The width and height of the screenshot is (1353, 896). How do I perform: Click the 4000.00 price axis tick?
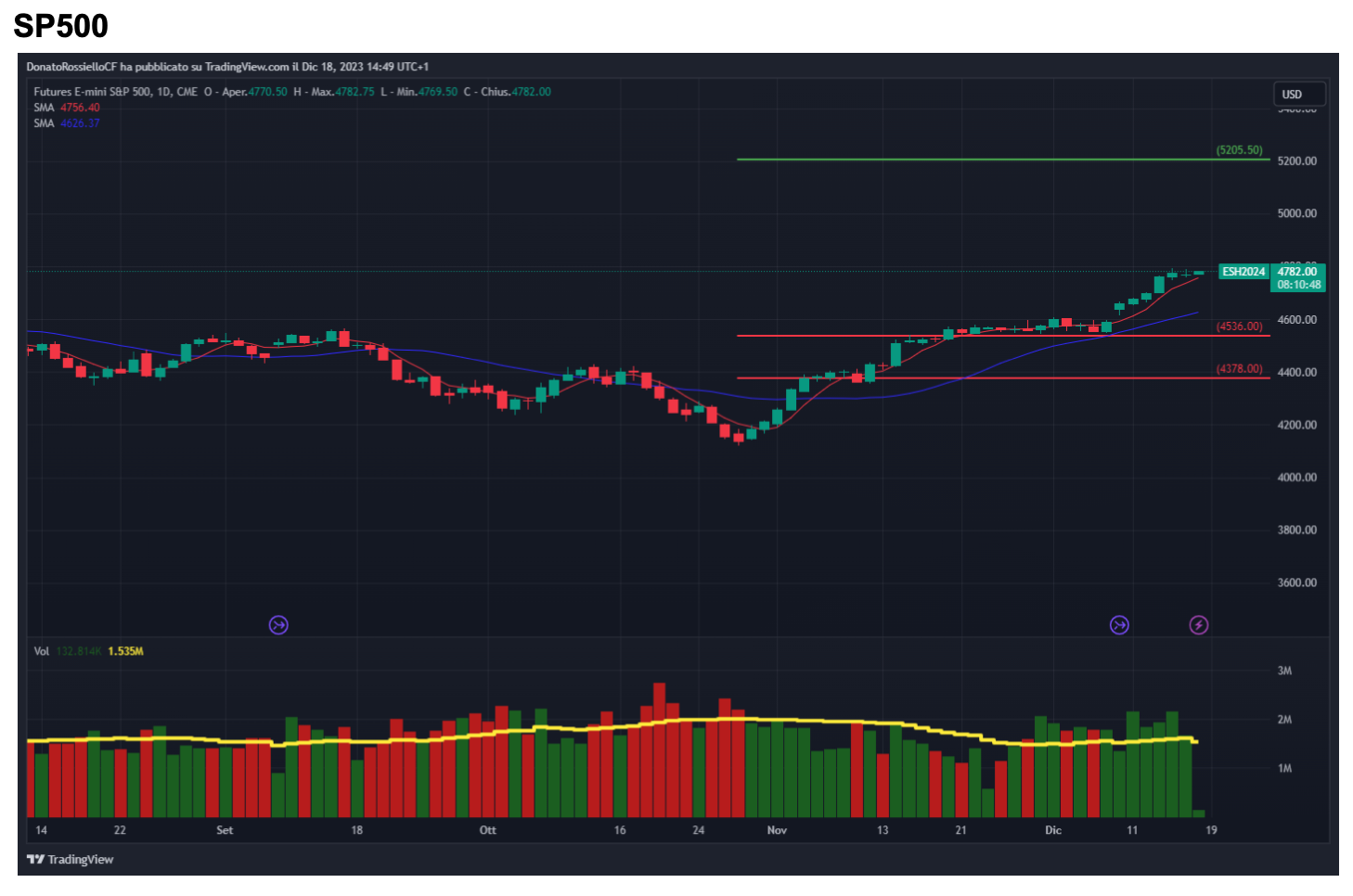click(1297, 478)
